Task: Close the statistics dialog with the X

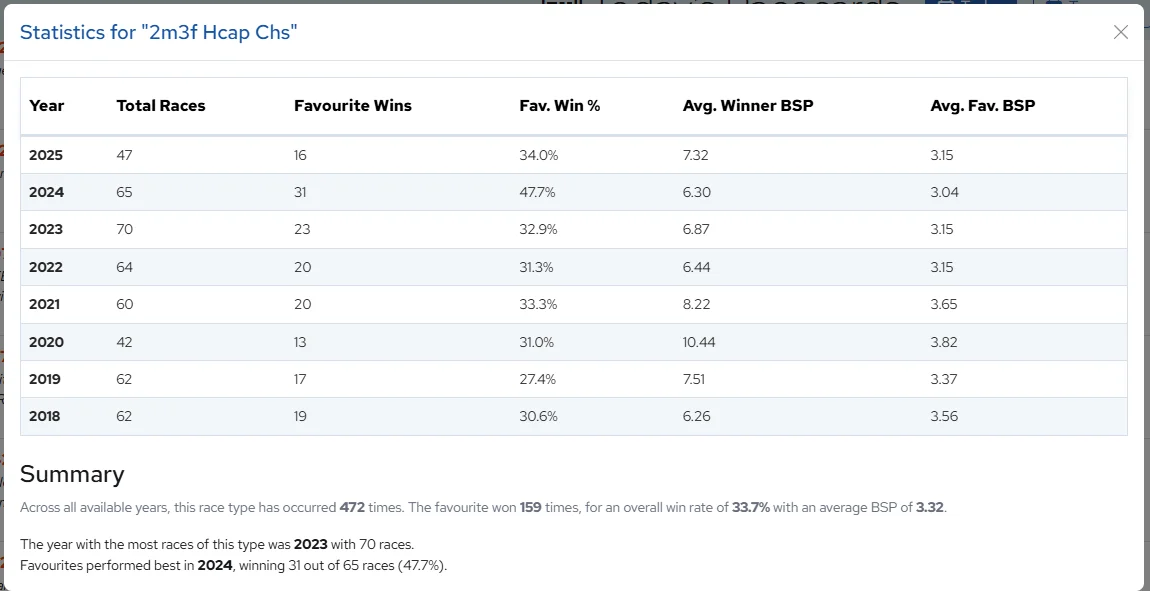Action: click(x=1120, y=32)
